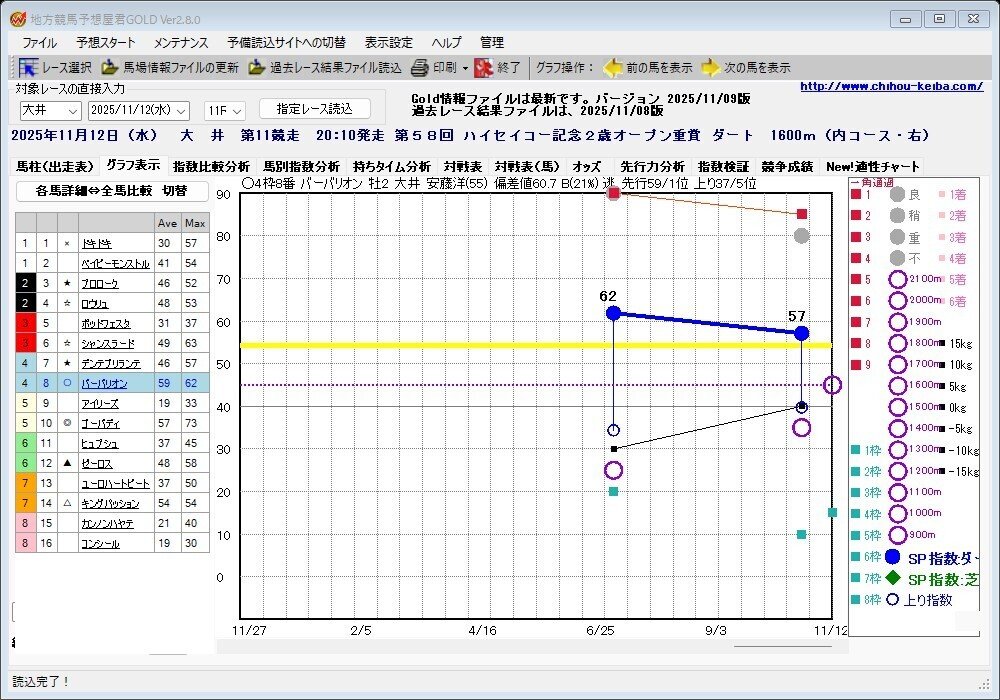Click the application crown icon in the title bar
This screenshot has width=1000, height=700.
(16, 18)
